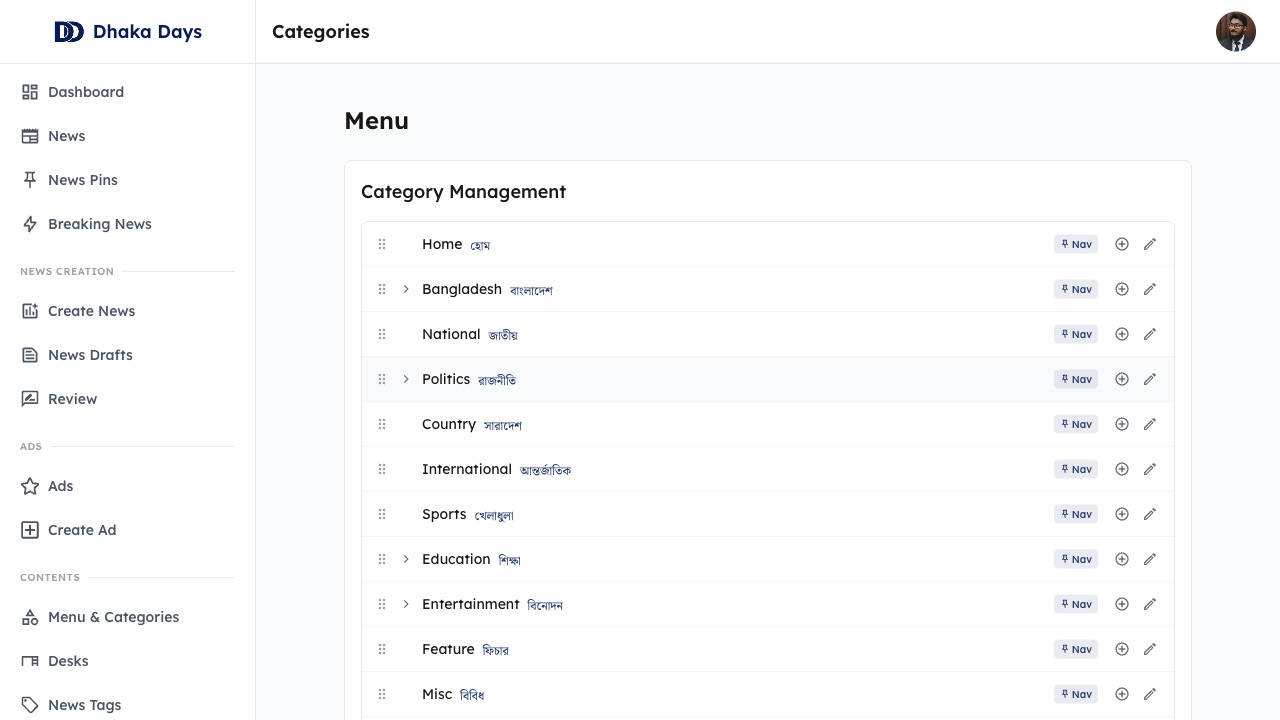Screen dimensions: 1280x720
Task: Edit the International category
Action: coord(1150,469)
